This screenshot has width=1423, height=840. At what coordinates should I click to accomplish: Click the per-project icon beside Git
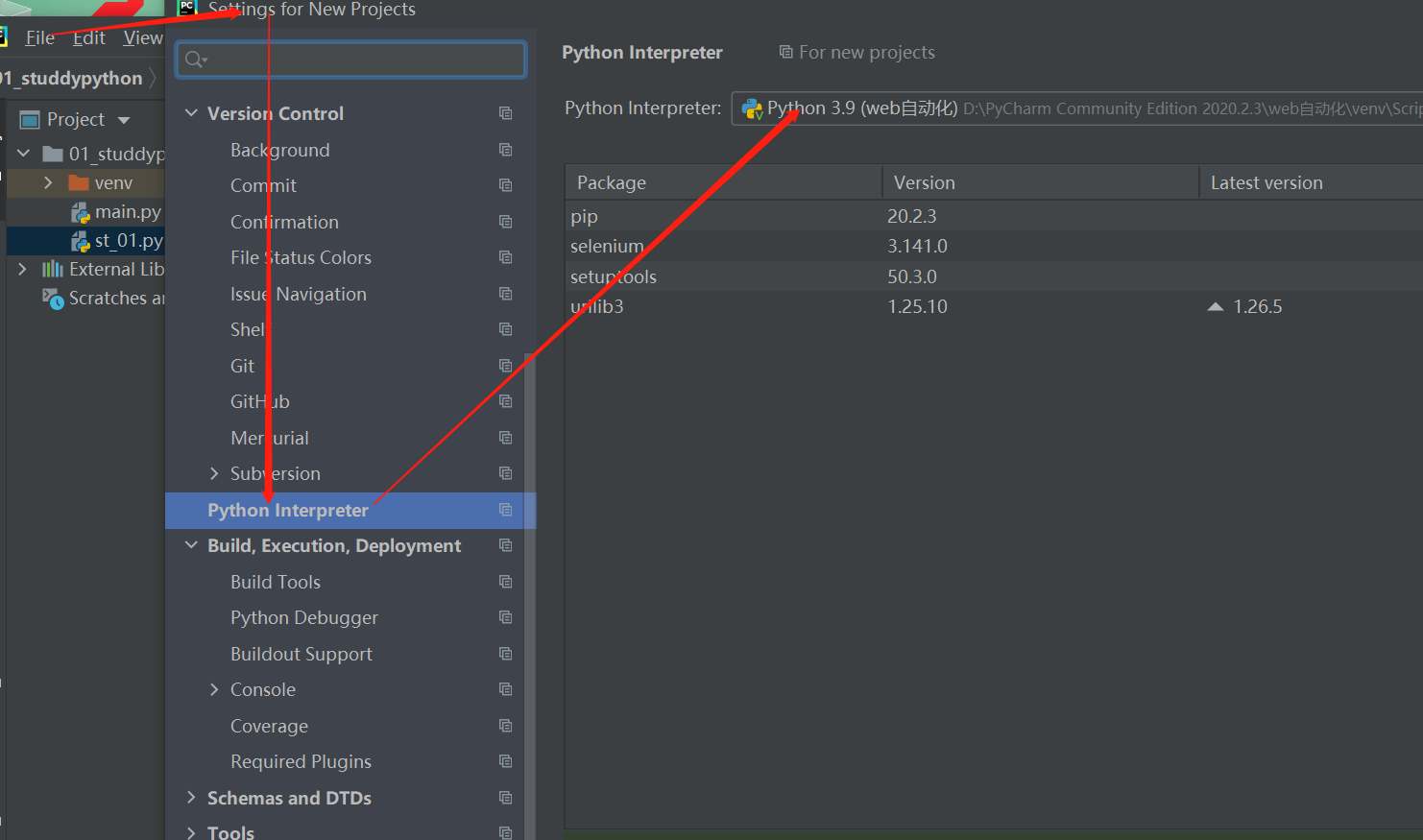(505, 366)
